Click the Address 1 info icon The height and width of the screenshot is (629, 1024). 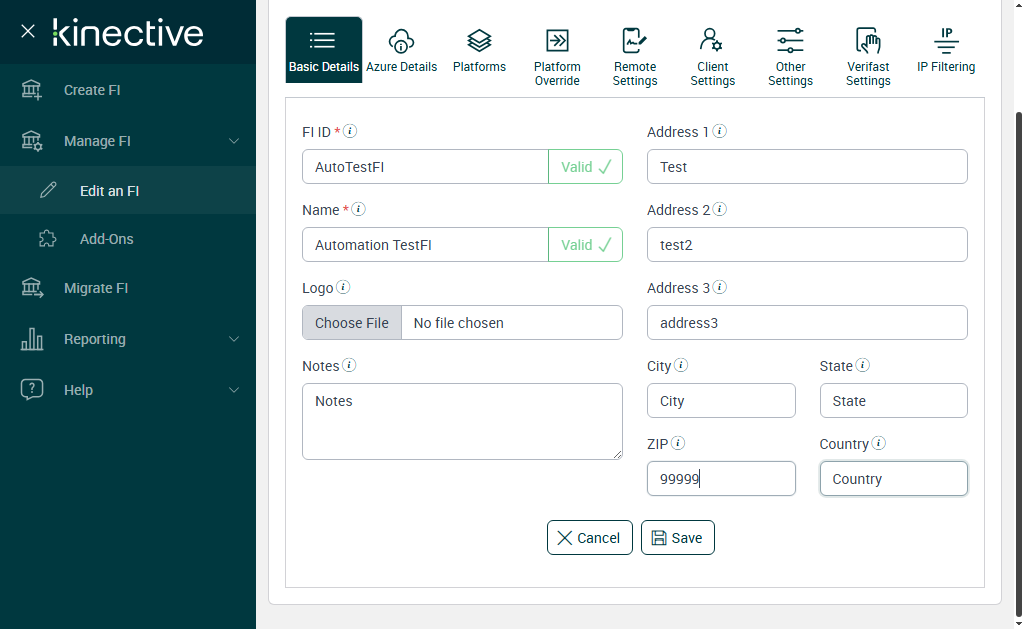pos(720,131)
